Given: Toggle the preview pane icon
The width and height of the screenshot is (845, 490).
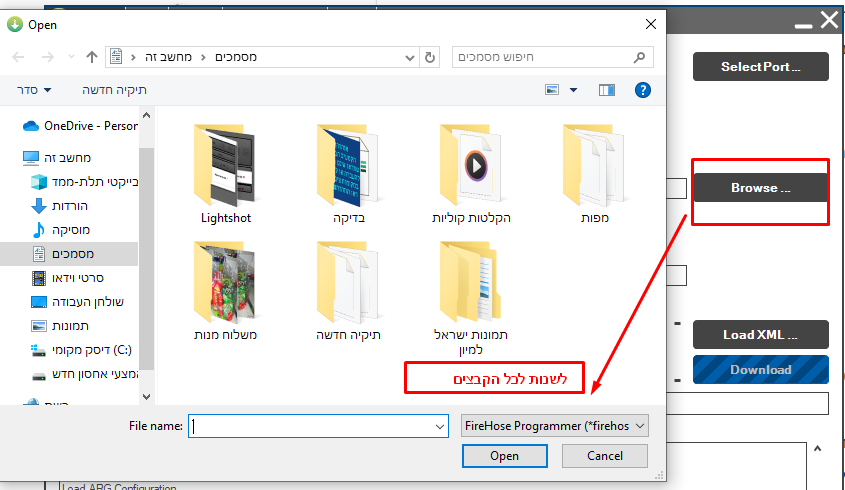Looking at the screenshot, I should click(x=607, y=90).
